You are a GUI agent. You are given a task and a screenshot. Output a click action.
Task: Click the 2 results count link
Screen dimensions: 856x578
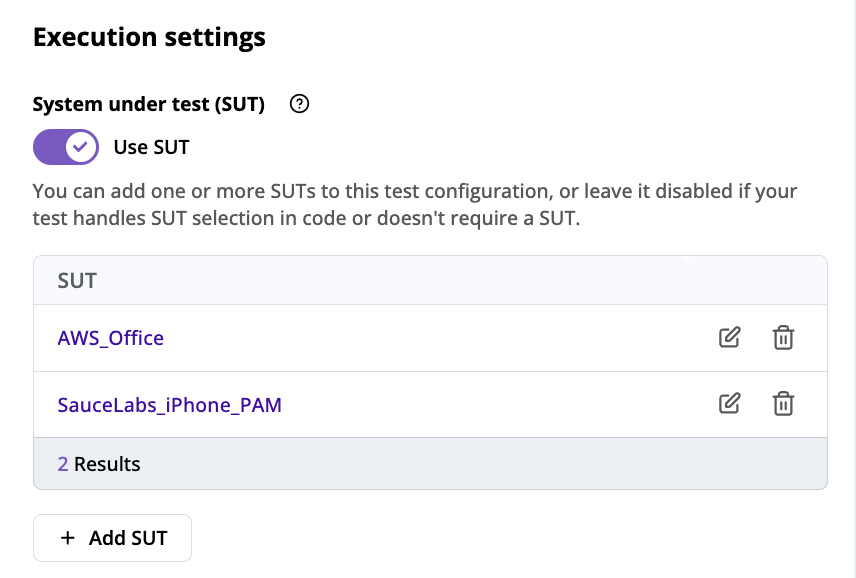pos(61,463)
